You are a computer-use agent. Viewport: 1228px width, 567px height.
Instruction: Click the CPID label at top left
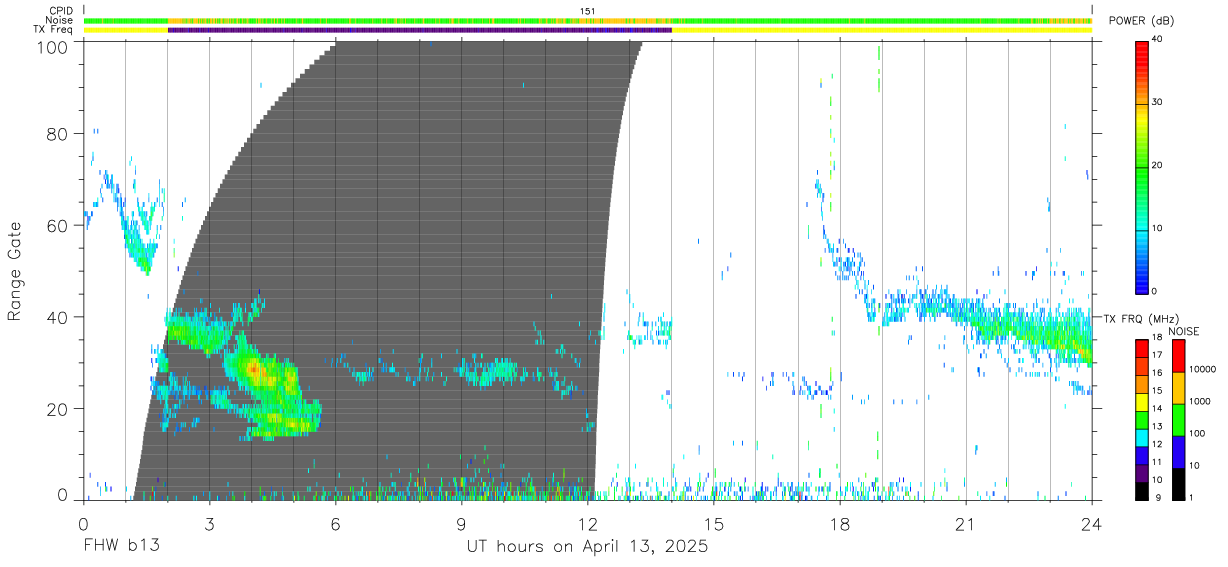pos(60,11)
